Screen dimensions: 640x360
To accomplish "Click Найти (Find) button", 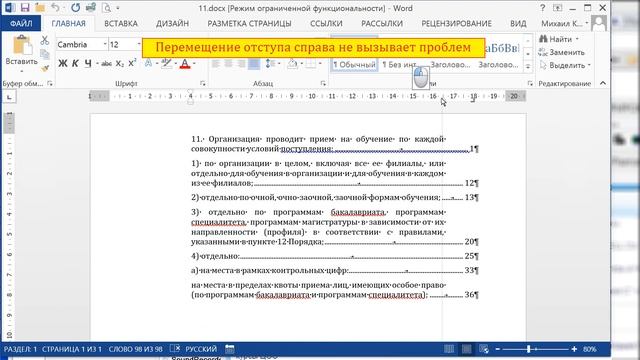I will click(558, 39).
